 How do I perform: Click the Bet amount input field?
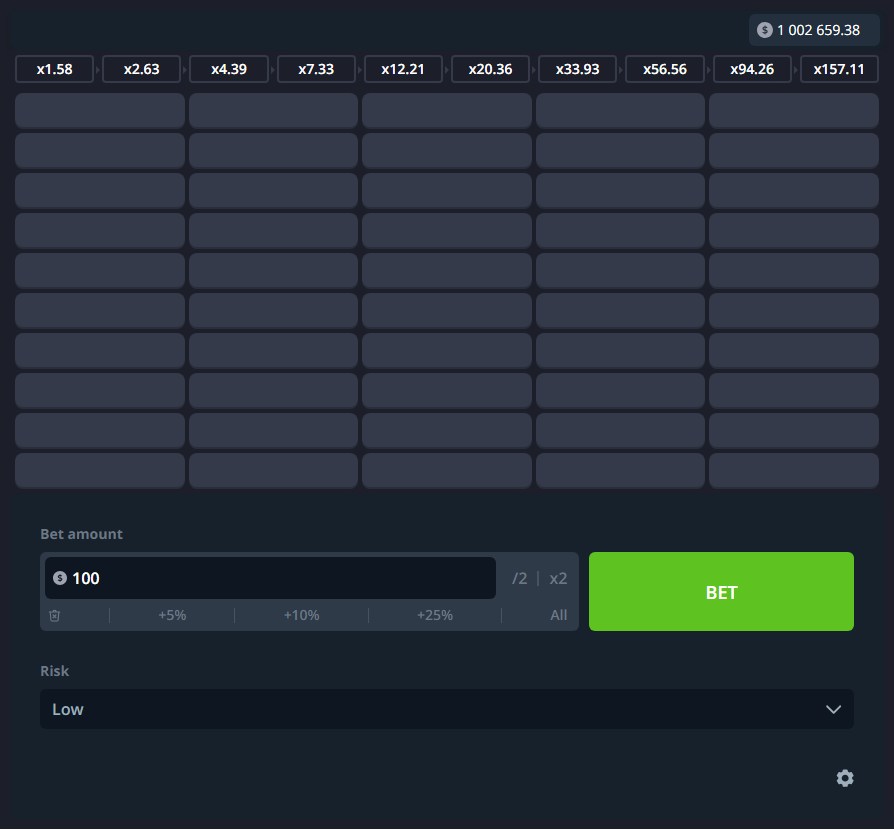280,578
